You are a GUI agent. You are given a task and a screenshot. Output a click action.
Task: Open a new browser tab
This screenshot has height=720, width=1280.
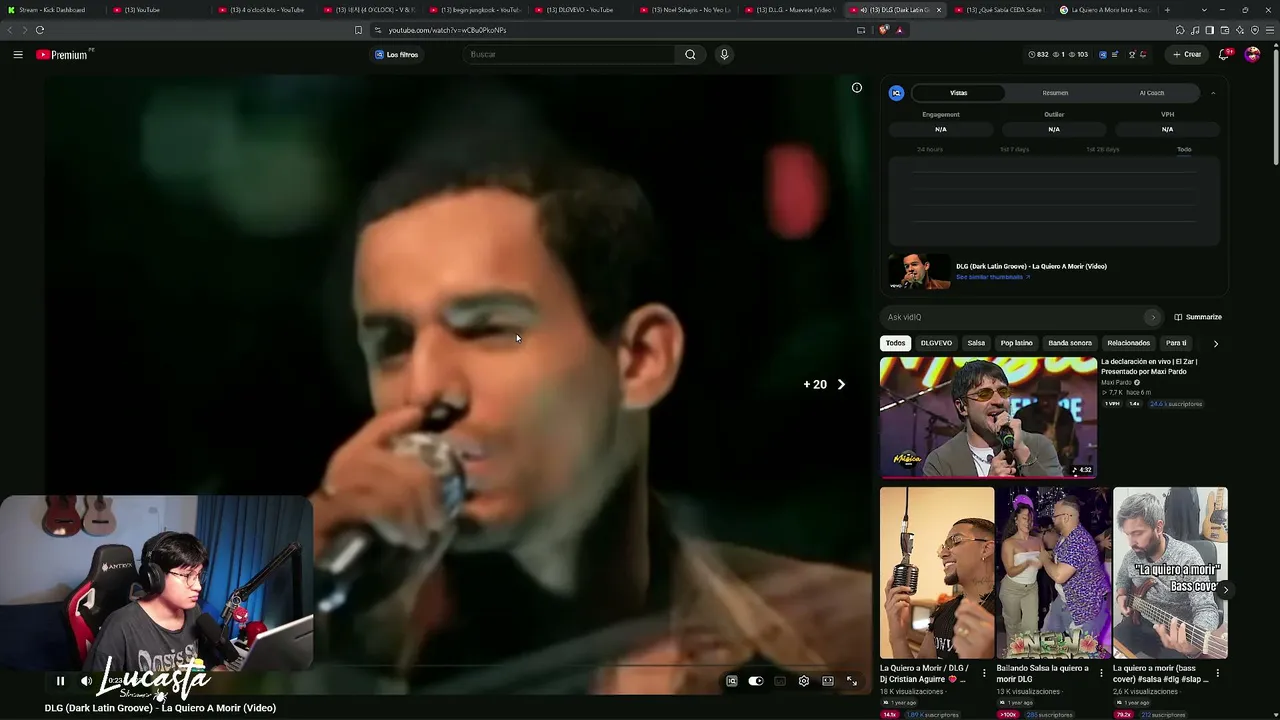1167,10
